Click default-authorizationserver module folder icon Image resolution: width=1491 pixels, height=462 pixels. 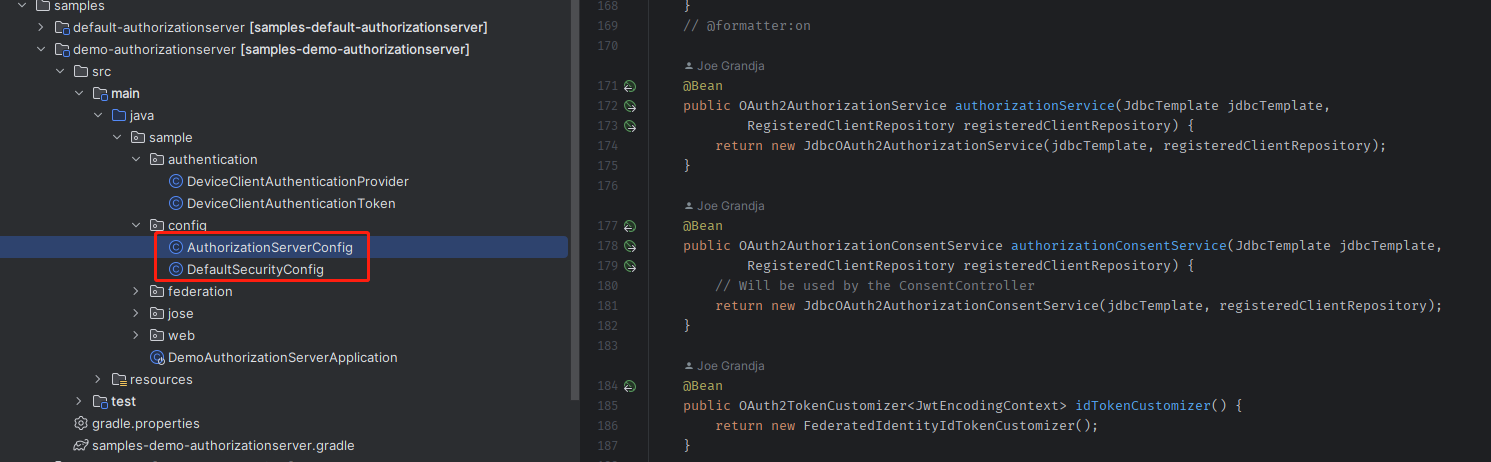(x=62, y=27)
